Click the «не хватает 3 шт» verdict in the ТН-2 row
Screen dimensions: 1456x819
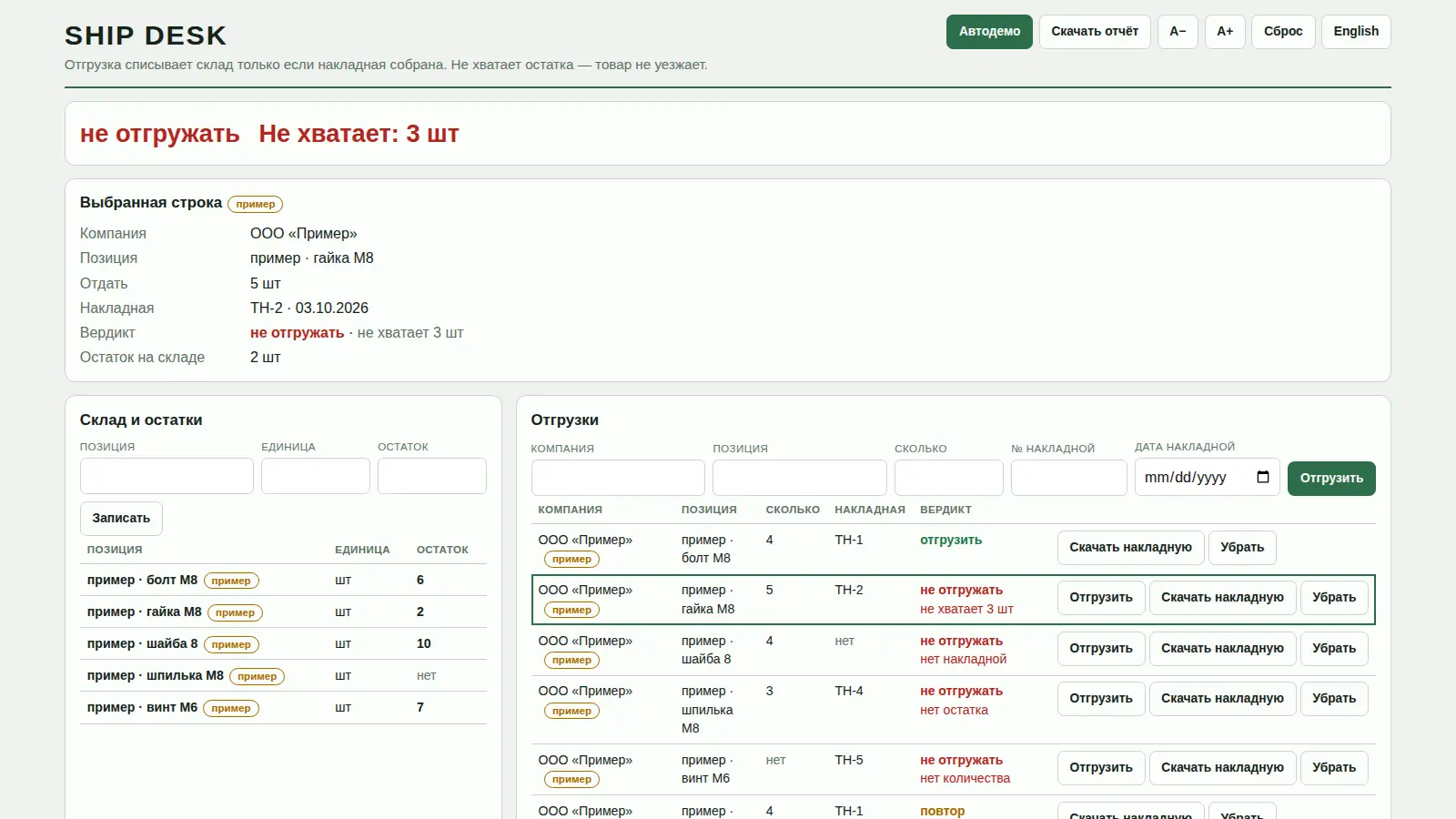[x=966, y=610]
